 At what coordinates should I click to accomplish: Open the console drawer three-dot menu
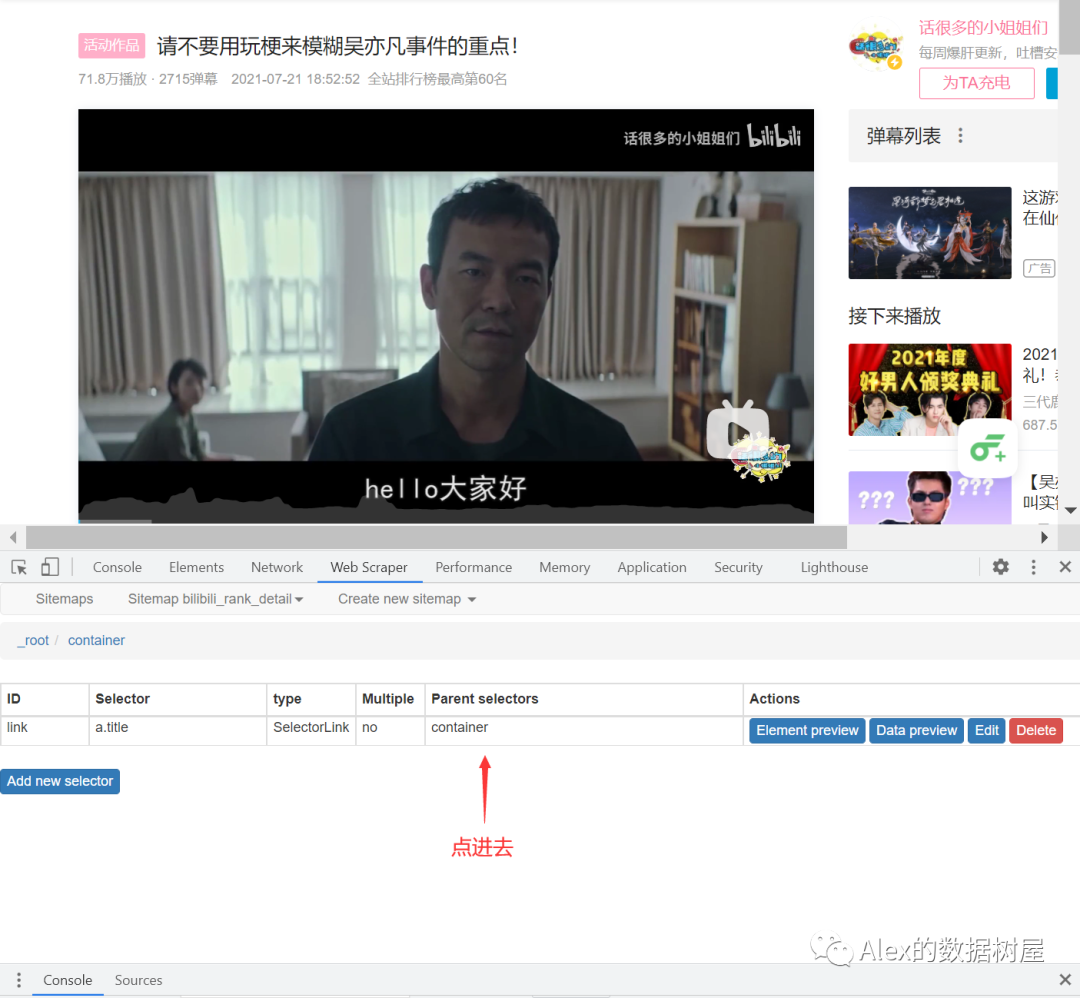pyautogui.click(x=17, y=980)
